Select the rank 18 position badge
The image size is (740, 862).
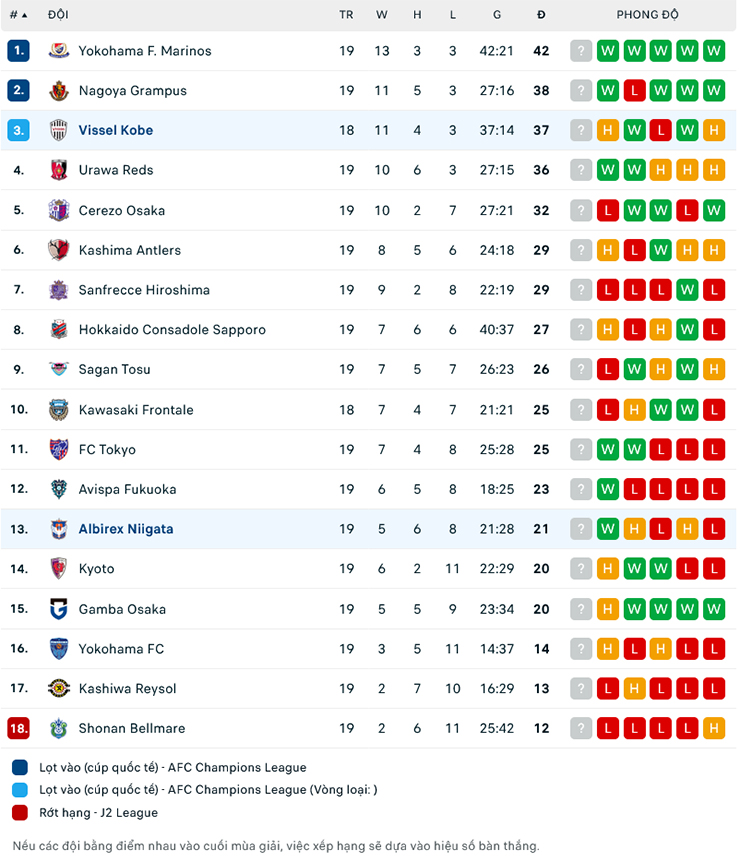pyautogui.click(x=18, y=729)
